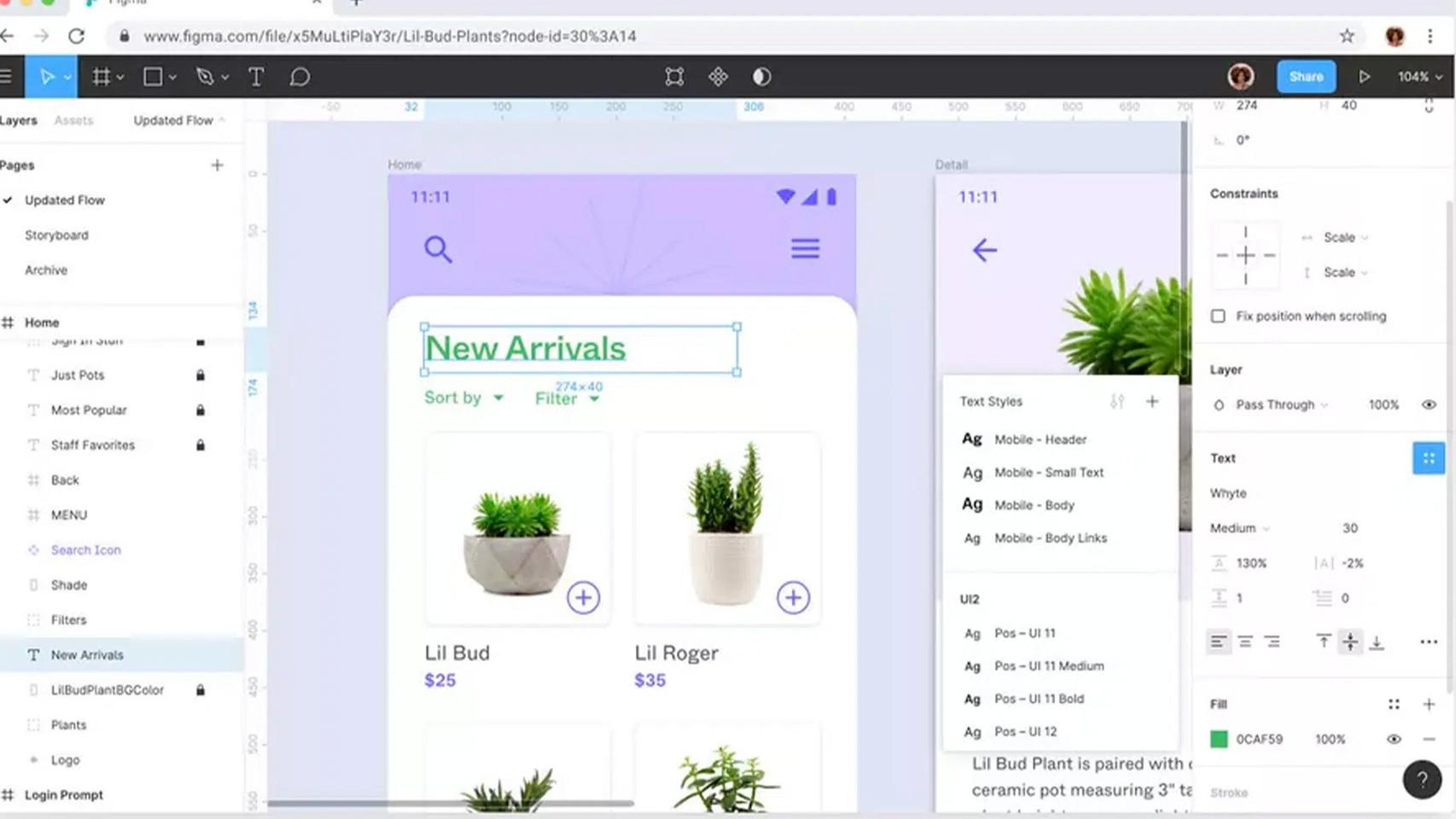Open the main menu in the top-left
The height and width of the screenshot is (819, 1456).
tap(7, 76)
